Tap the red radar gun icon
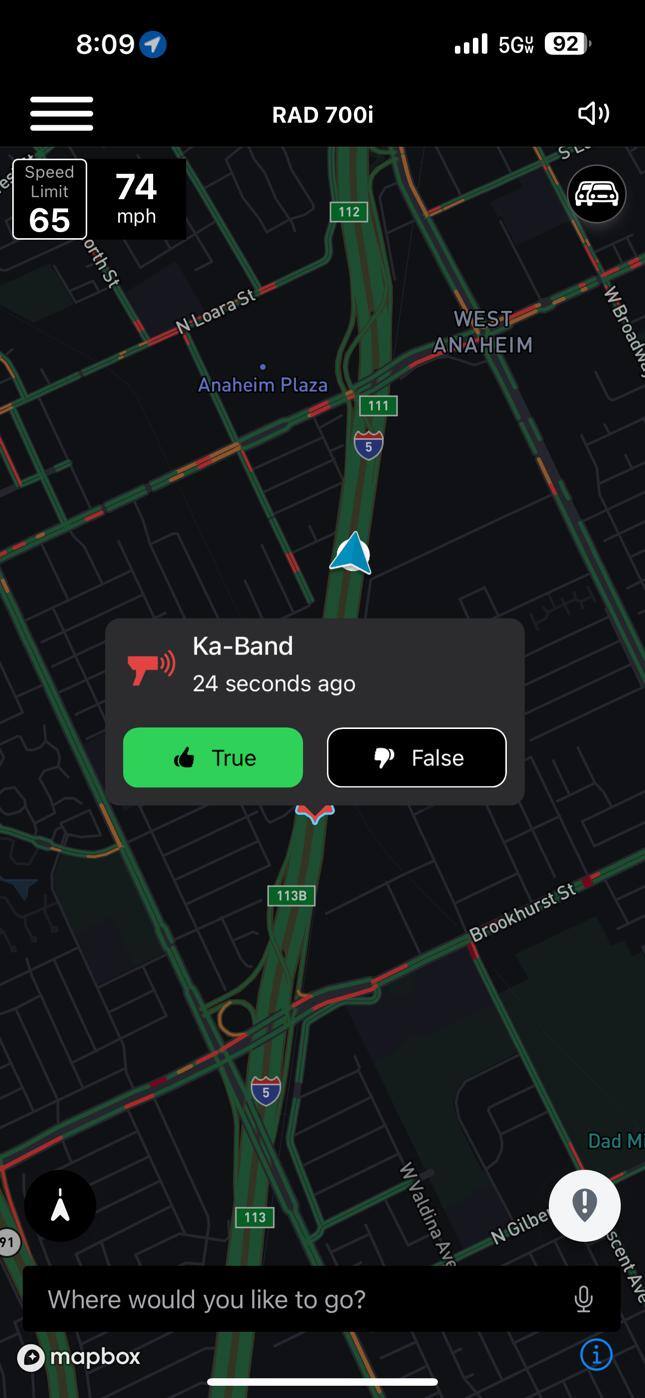 point(151,666)
